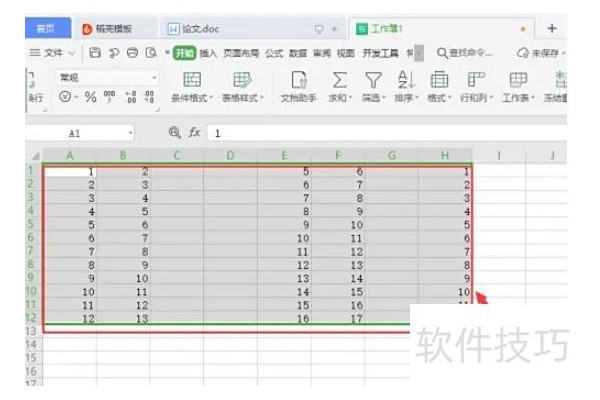Click the zoom magnifier beside fx
This screenshot has width=600, height=400.
click(x=174, y=132)
